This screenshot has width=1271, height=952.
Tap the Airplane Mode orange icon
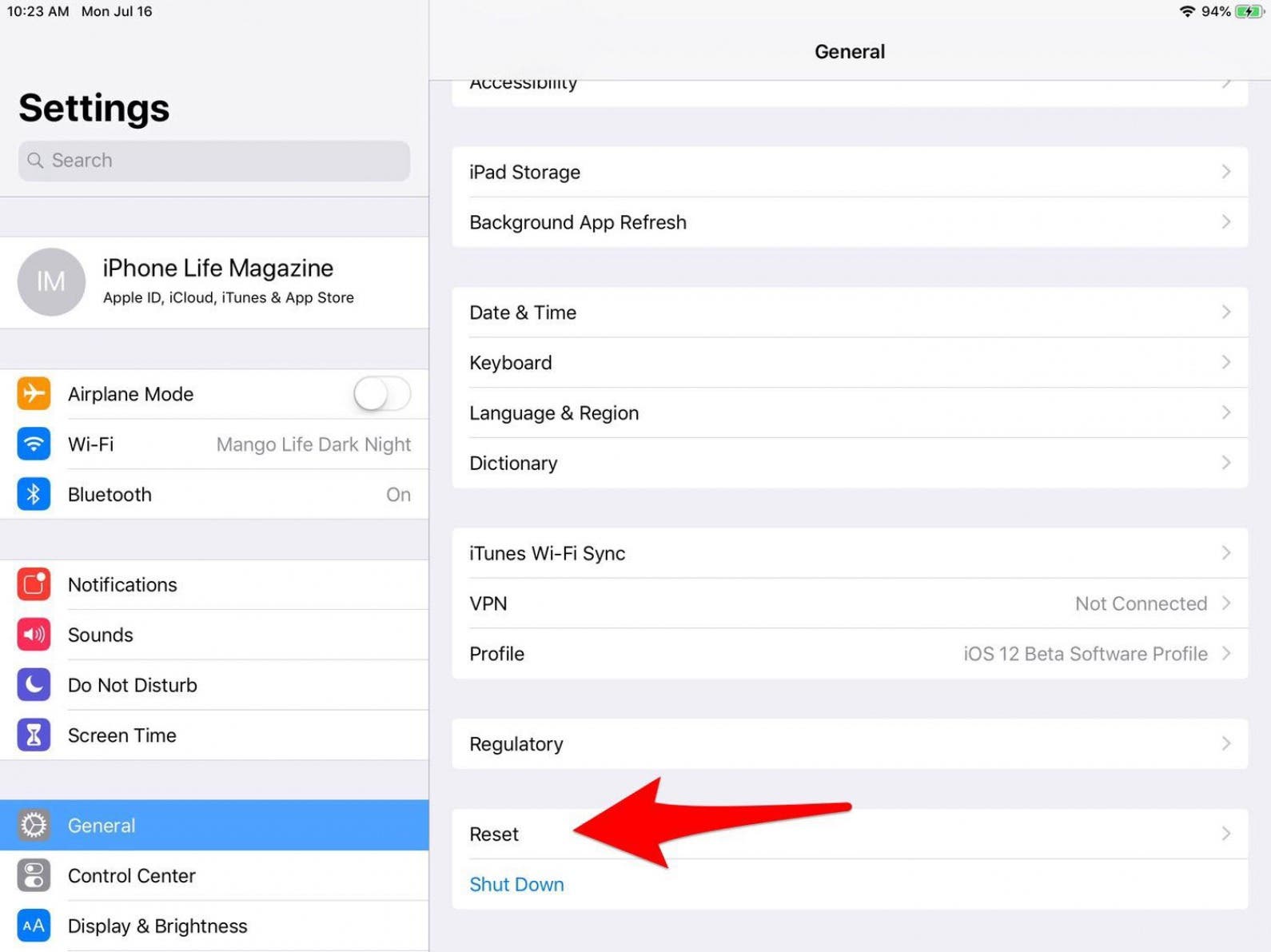coord(34,393)
